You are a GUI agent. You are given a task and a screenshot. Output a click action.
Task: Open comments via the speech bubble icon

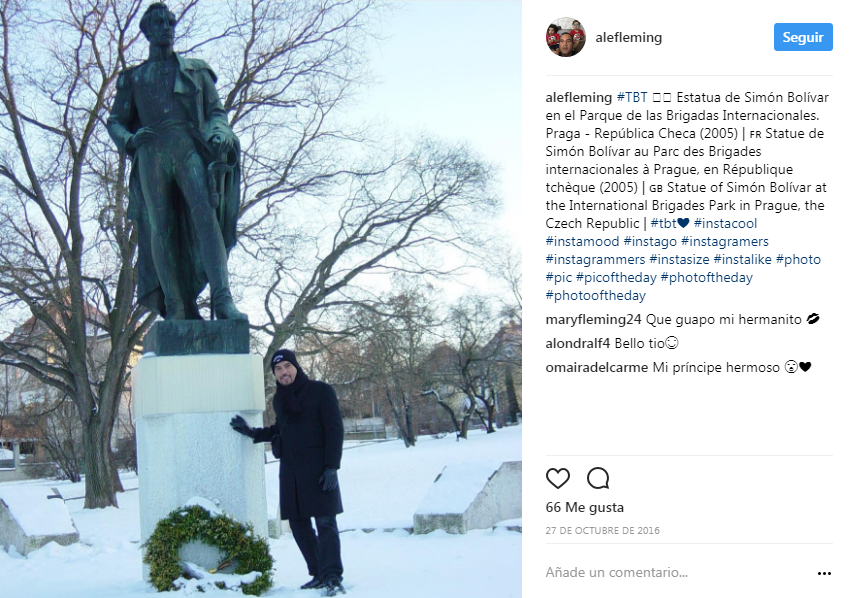click(597, 479)
